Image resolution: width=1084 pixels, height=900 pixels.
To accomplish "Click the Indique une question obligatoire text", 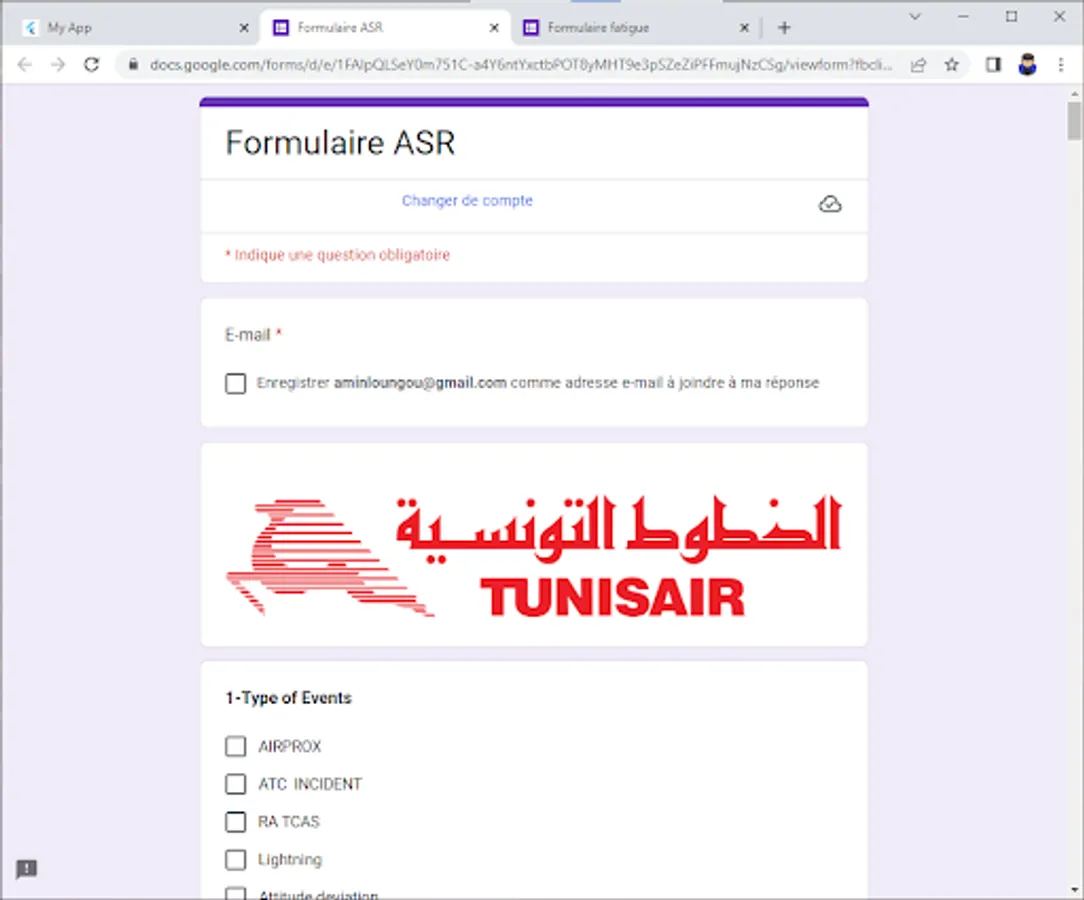I will pyautogui.click(x=337, y=255).
